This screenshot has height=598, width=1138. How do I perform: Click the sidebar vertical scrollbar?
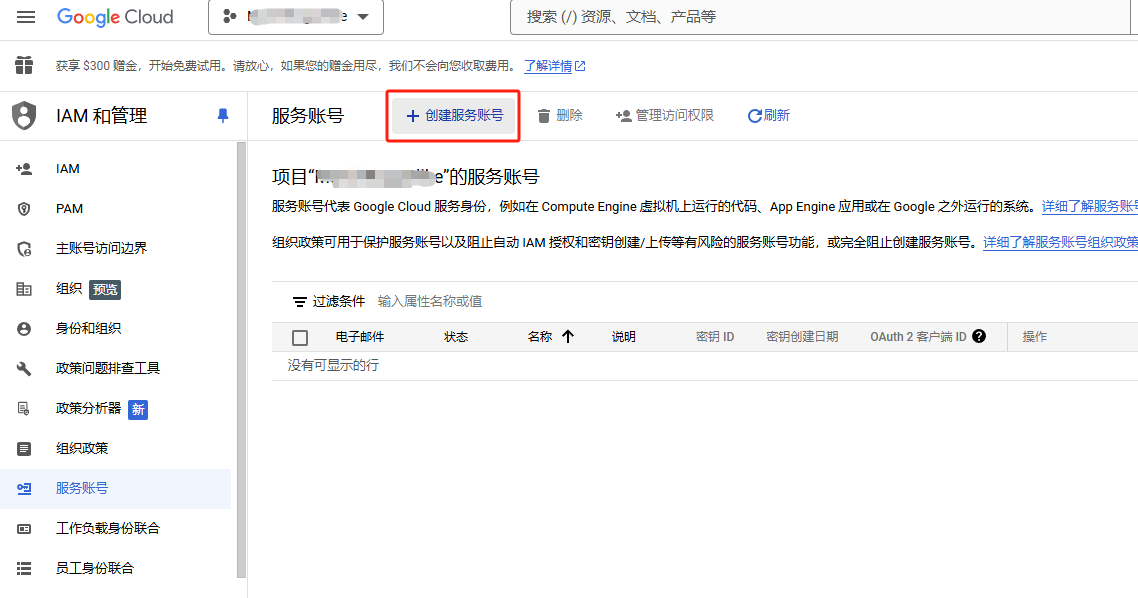(x=241, y=360)
